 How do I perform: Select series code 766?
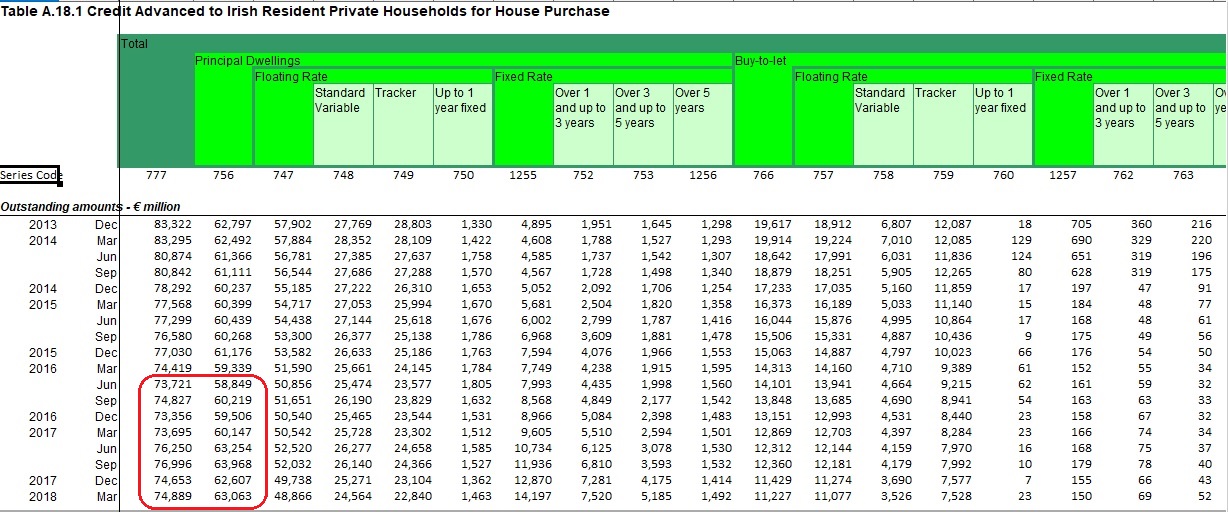(x=763, y=176)
